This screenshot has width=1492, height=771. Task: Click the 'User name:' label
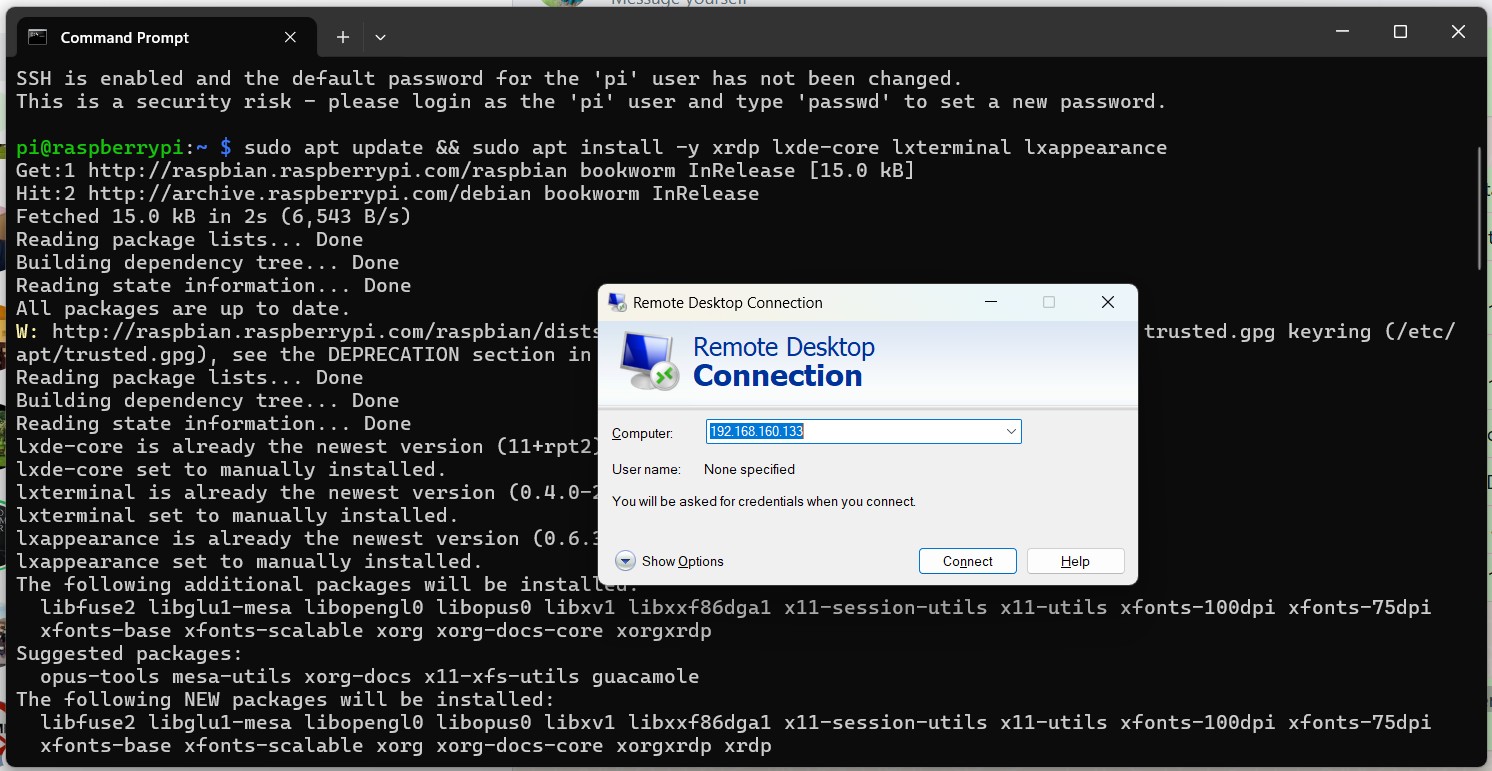(646, 469)
